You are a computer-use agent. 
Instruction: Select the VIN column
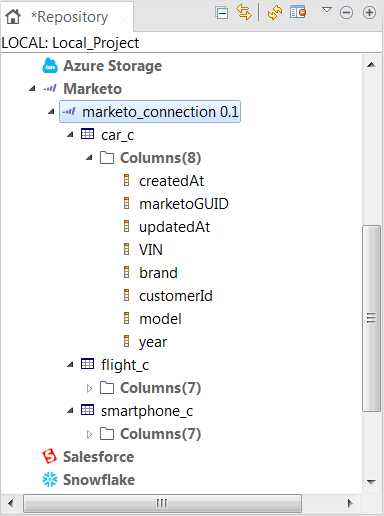[151, 250]
